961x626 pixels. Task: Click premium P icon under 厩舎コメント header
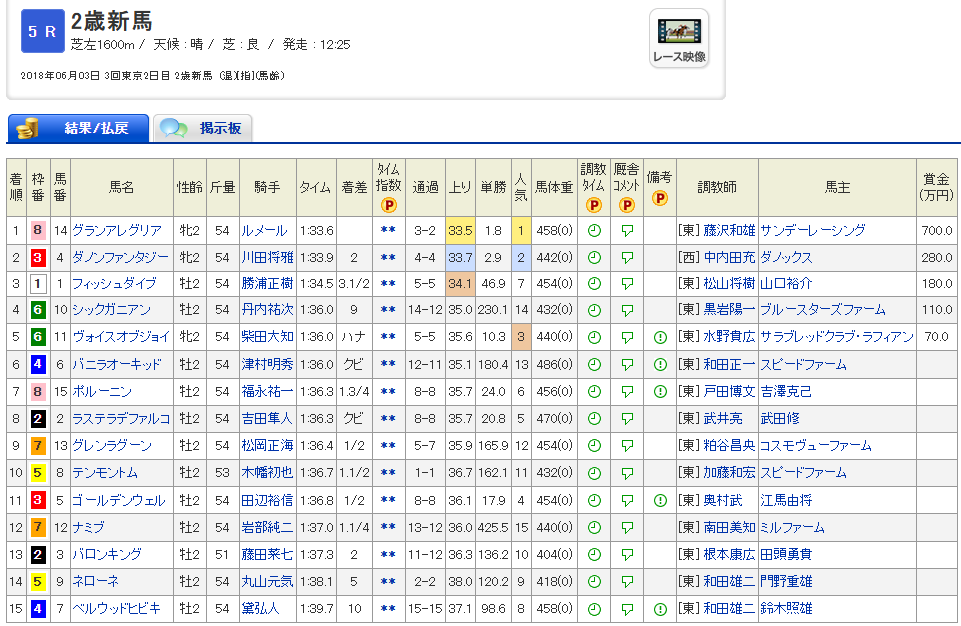(x=627, y=205)
